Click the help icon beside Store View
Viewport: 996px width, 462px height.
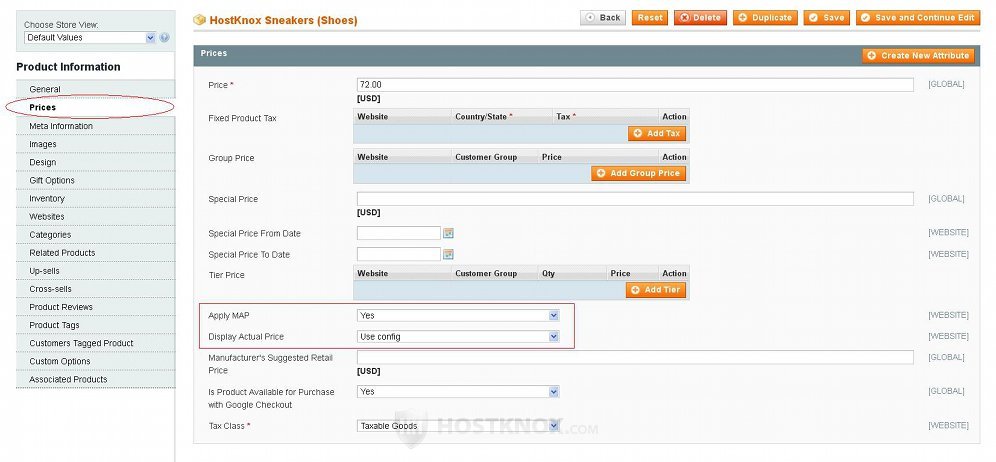(165, 37)
